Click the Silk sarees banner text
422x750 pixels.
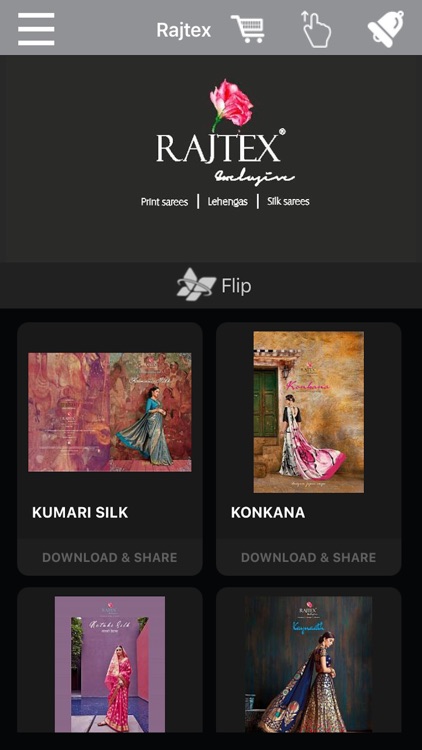pyautogui.click(x=289, y=201)
